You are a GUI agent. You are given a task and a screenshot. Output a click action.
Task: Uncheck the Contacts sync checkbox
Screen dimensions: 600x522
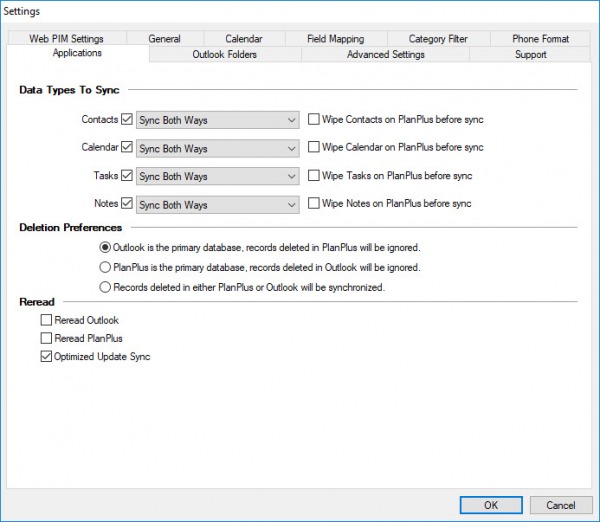[x=127, y=120]
